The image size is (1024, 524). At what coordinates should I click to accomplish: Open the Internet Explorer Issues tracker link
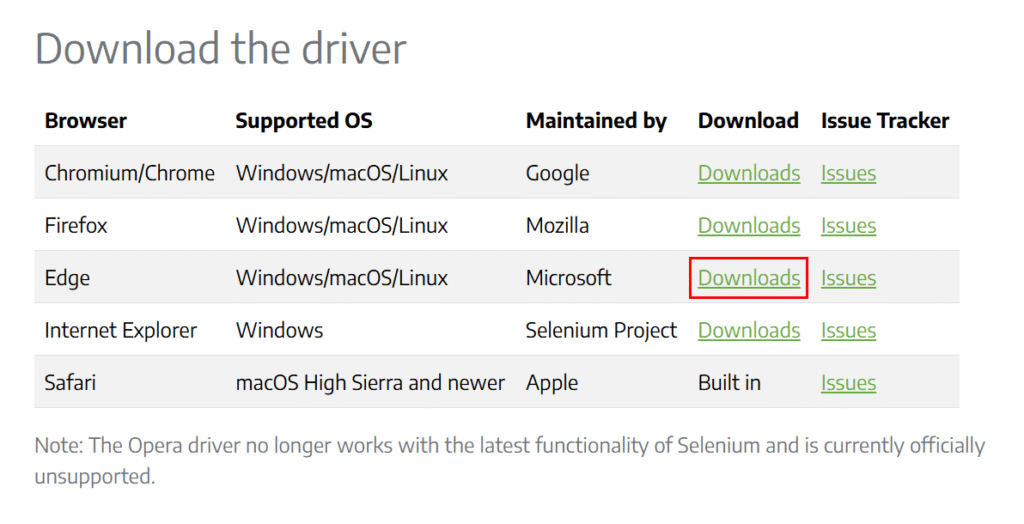click(848, 330)
